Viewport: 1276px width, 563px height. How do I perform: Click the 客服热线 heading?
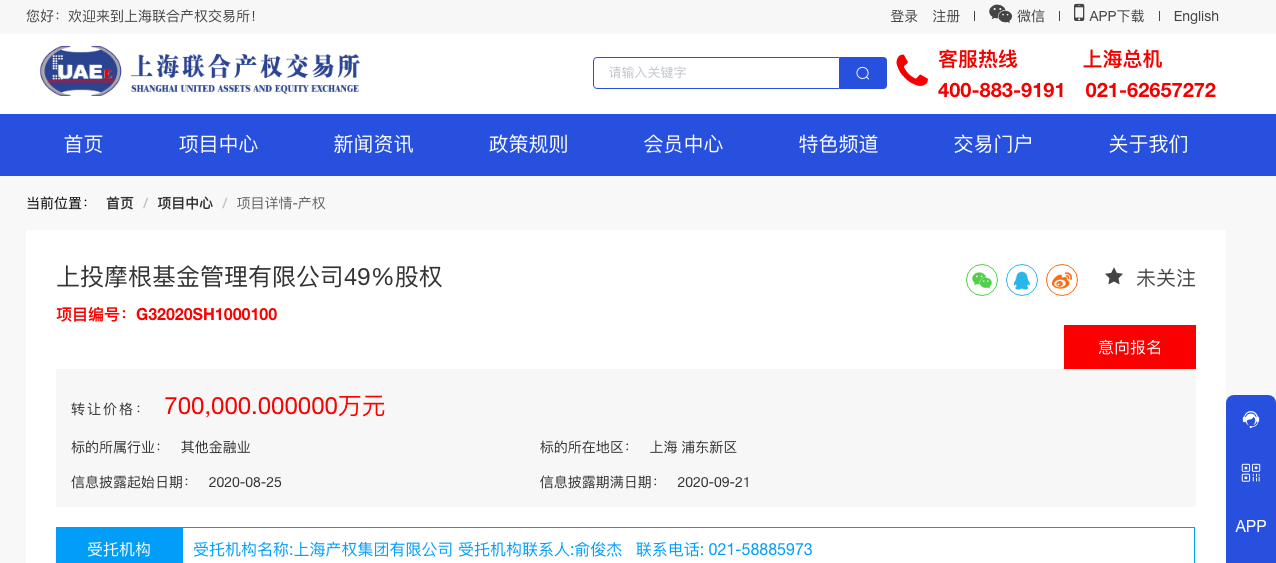tap(977, 59)
